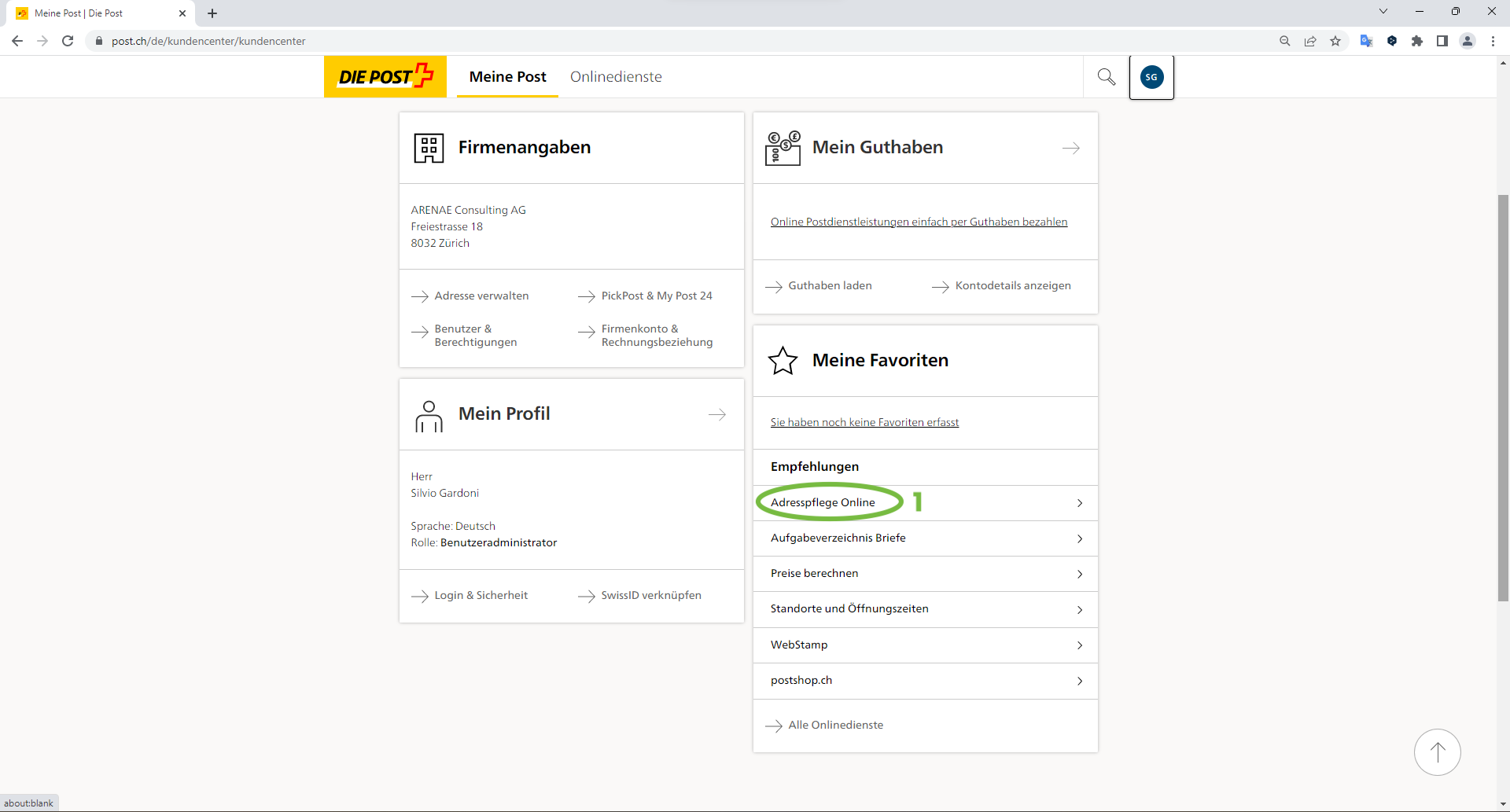Screen dimensions: 1510x812
Task: Click the Mein Guthaben arrow icon
Action: 1070,148
